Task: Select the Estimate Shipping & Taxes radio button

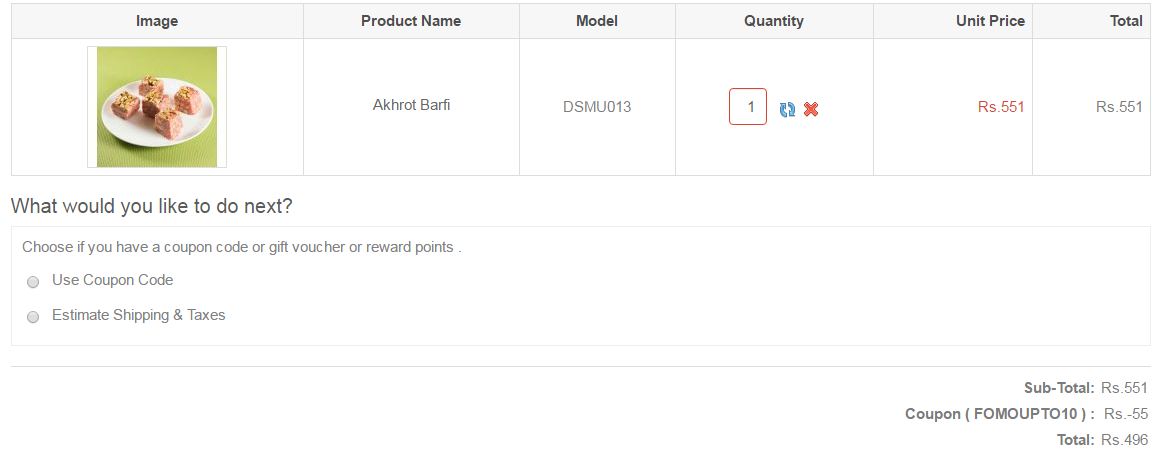Action: (x=33, y=317)
